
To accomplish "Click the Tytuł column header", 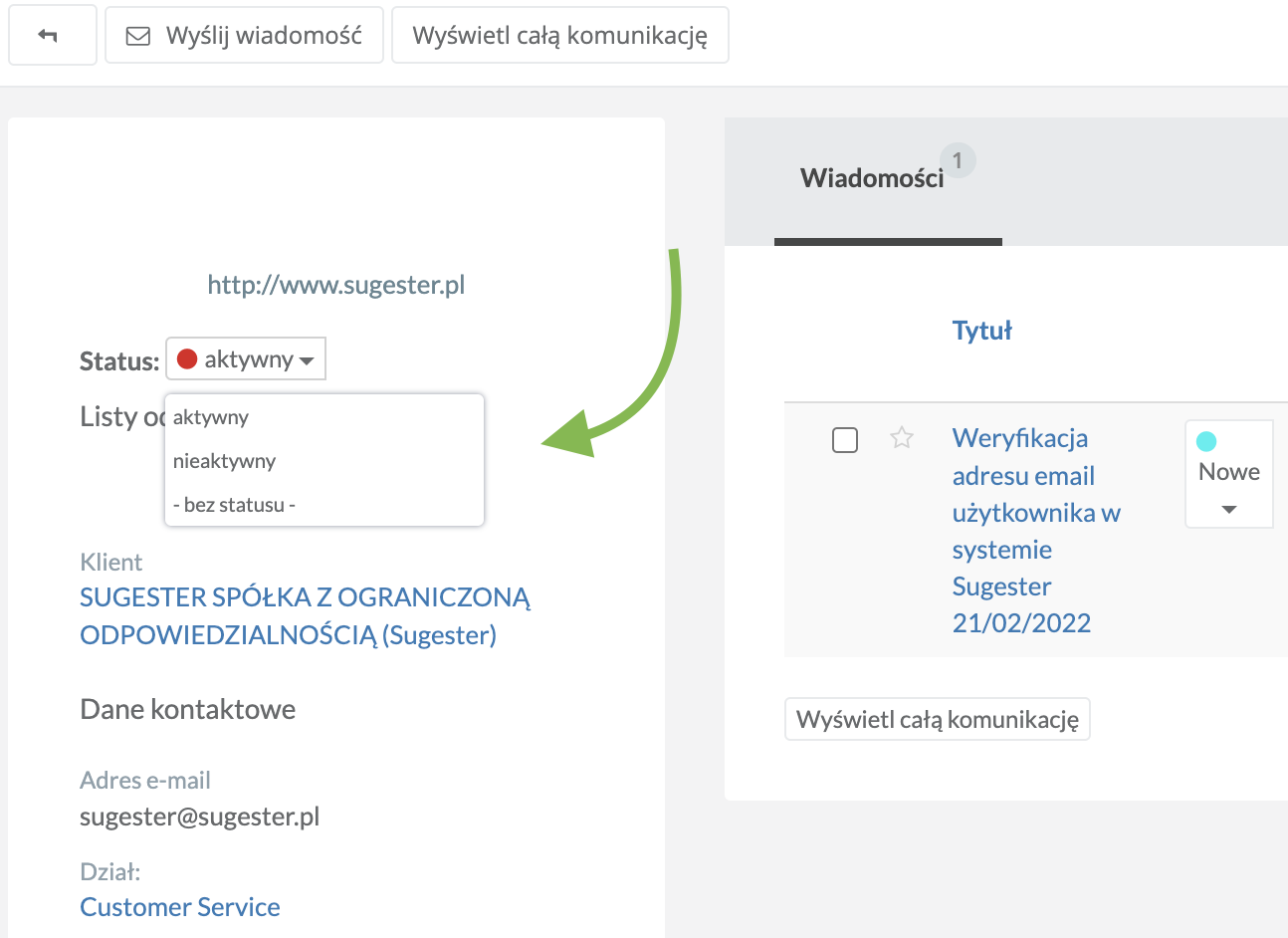I will pyautogui.click(x=981, y=330).
